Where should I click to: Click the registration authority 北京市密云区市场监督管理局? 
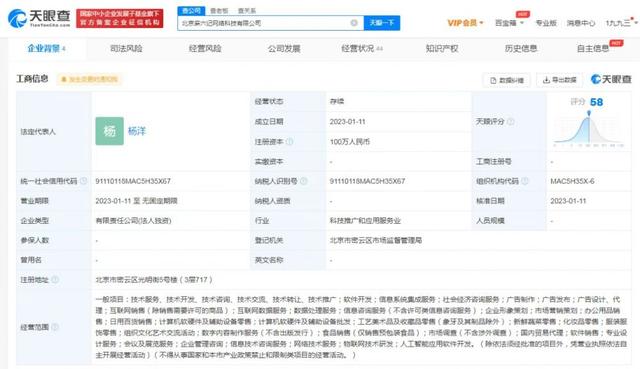coord(376,240)
